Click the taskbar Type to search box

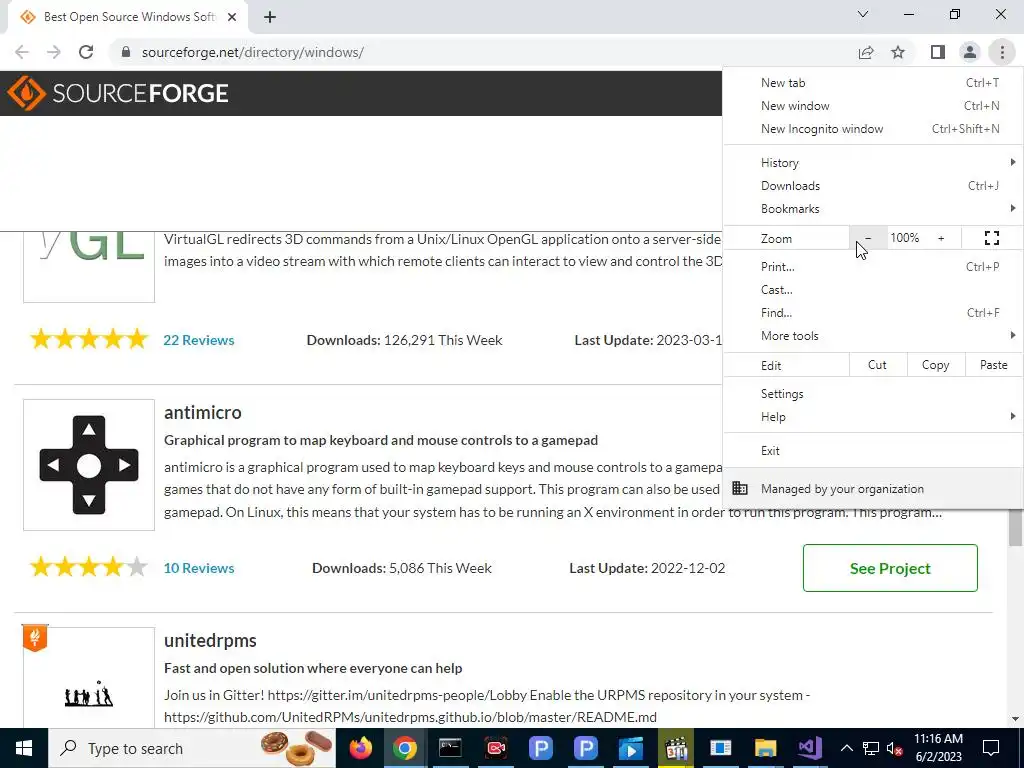192,748
